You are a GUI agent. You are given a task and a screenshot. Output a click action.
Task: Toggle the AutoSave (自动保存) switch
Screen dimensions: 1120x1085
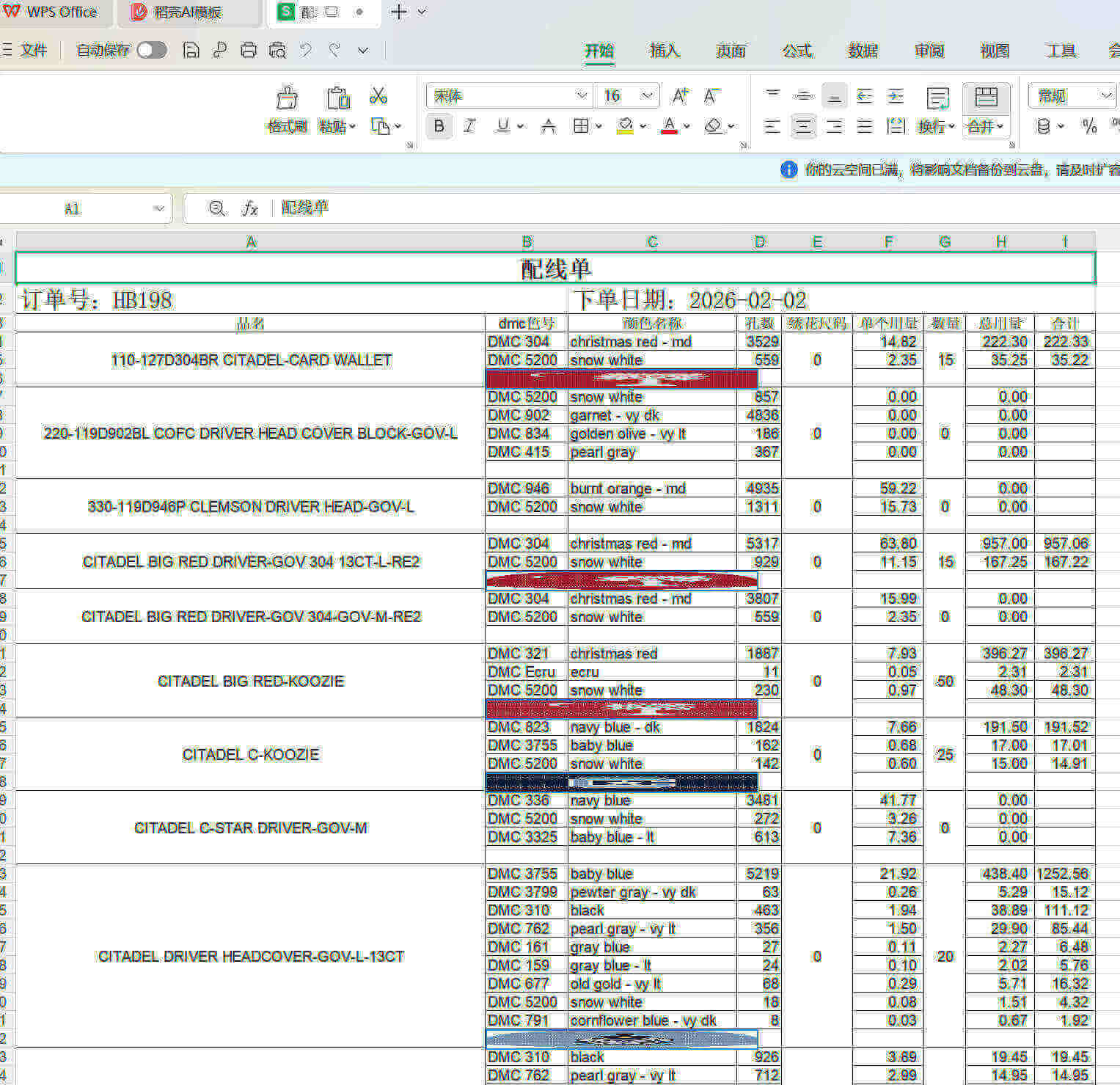[152, 50]
